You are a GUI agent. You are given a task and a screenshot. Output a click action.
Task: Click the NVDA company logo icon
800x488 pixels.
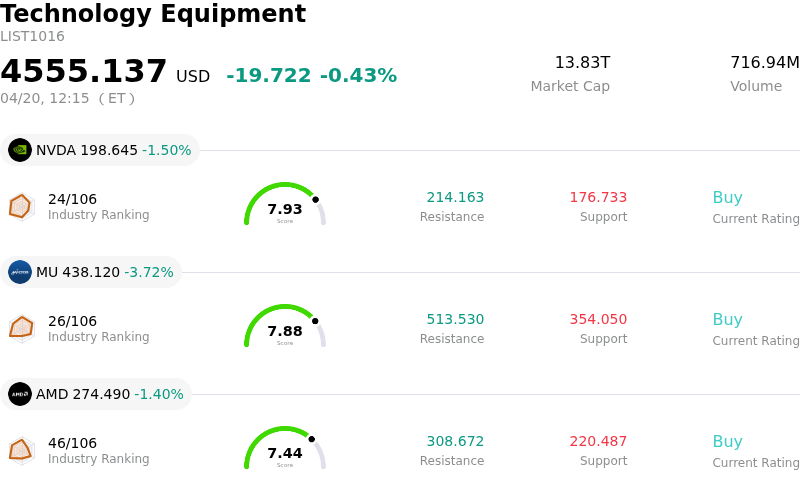pyautogui.click(x=20, y=150)
